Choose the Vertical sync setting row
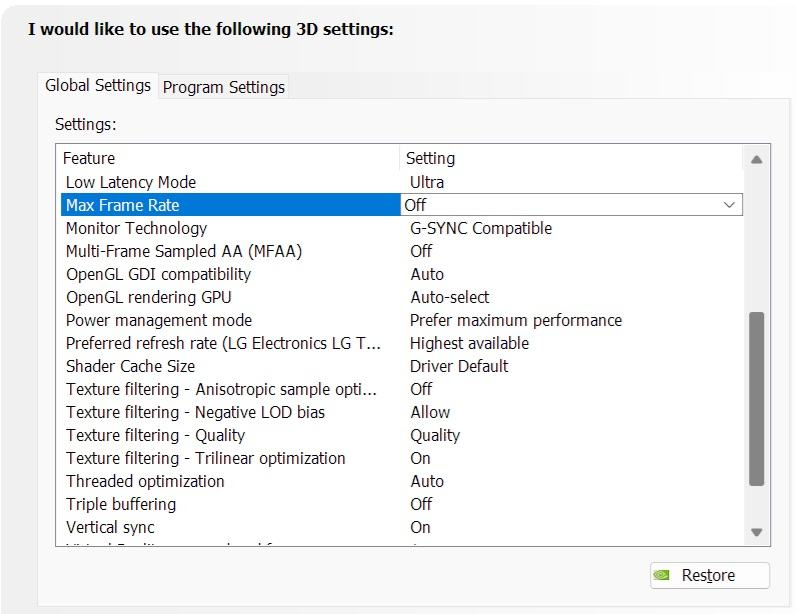This screenshot has width=797, height=614. point(110,527)
